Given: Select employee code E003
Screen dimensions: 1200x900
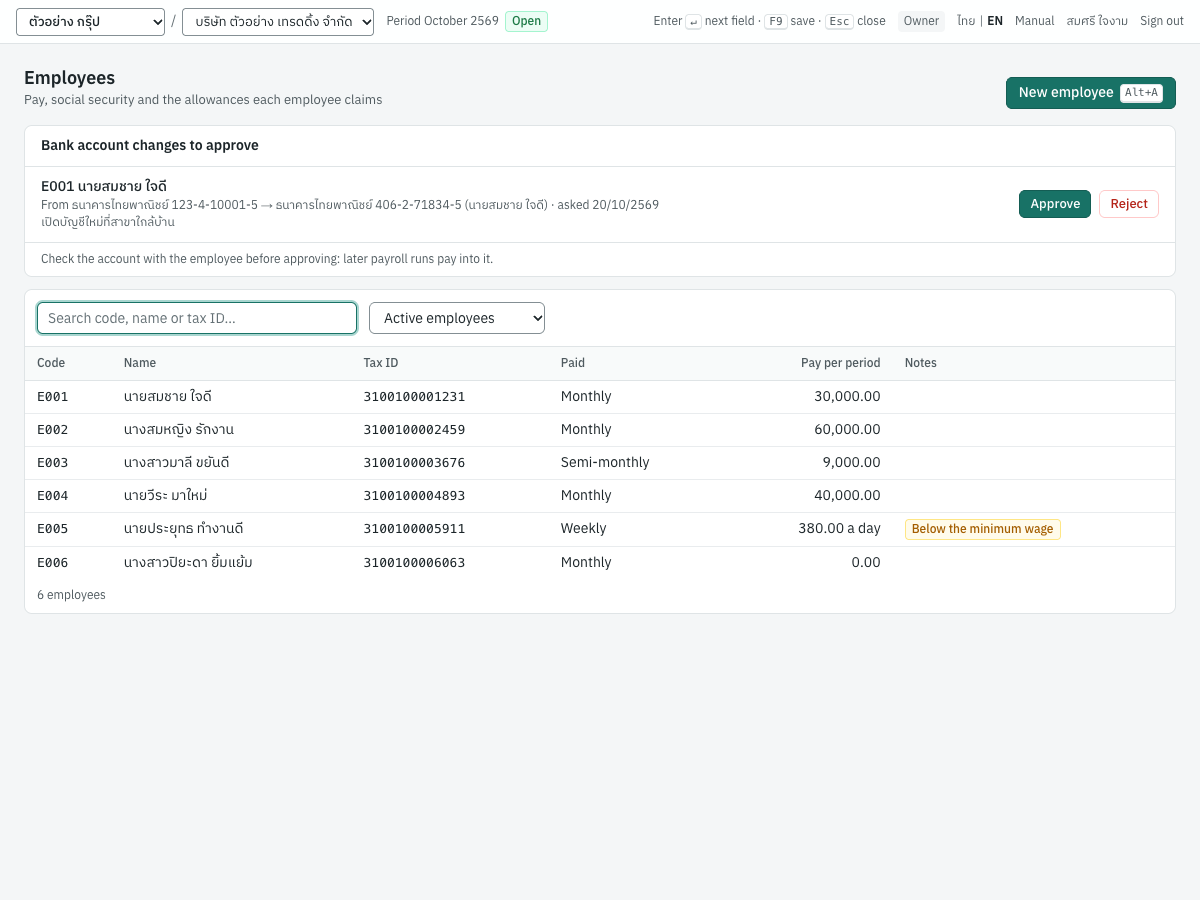Looking at the screenshot, I should click(x=53, y=463).
